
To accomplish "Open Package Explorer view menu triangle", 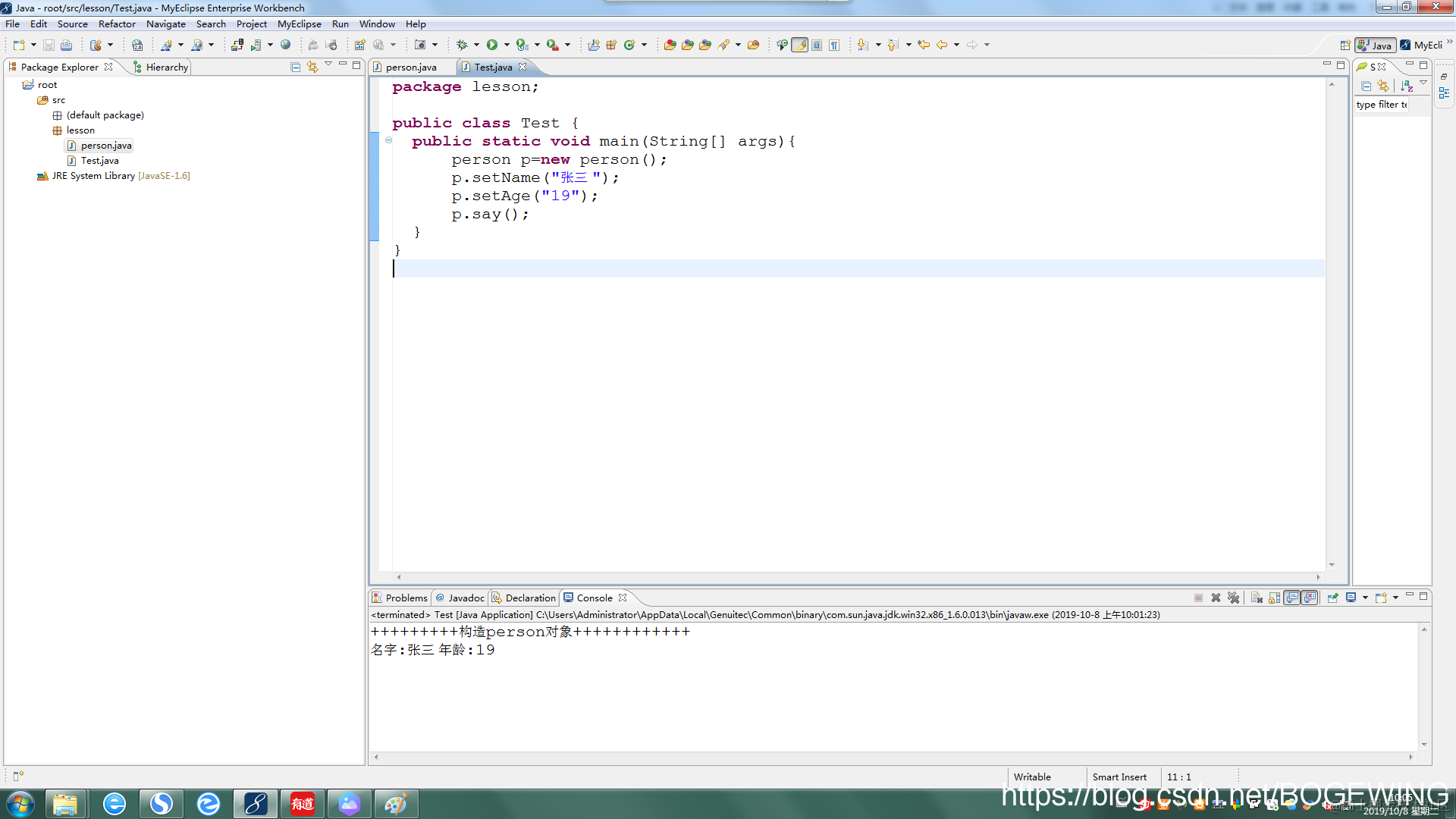I will [x=328, y=64].
